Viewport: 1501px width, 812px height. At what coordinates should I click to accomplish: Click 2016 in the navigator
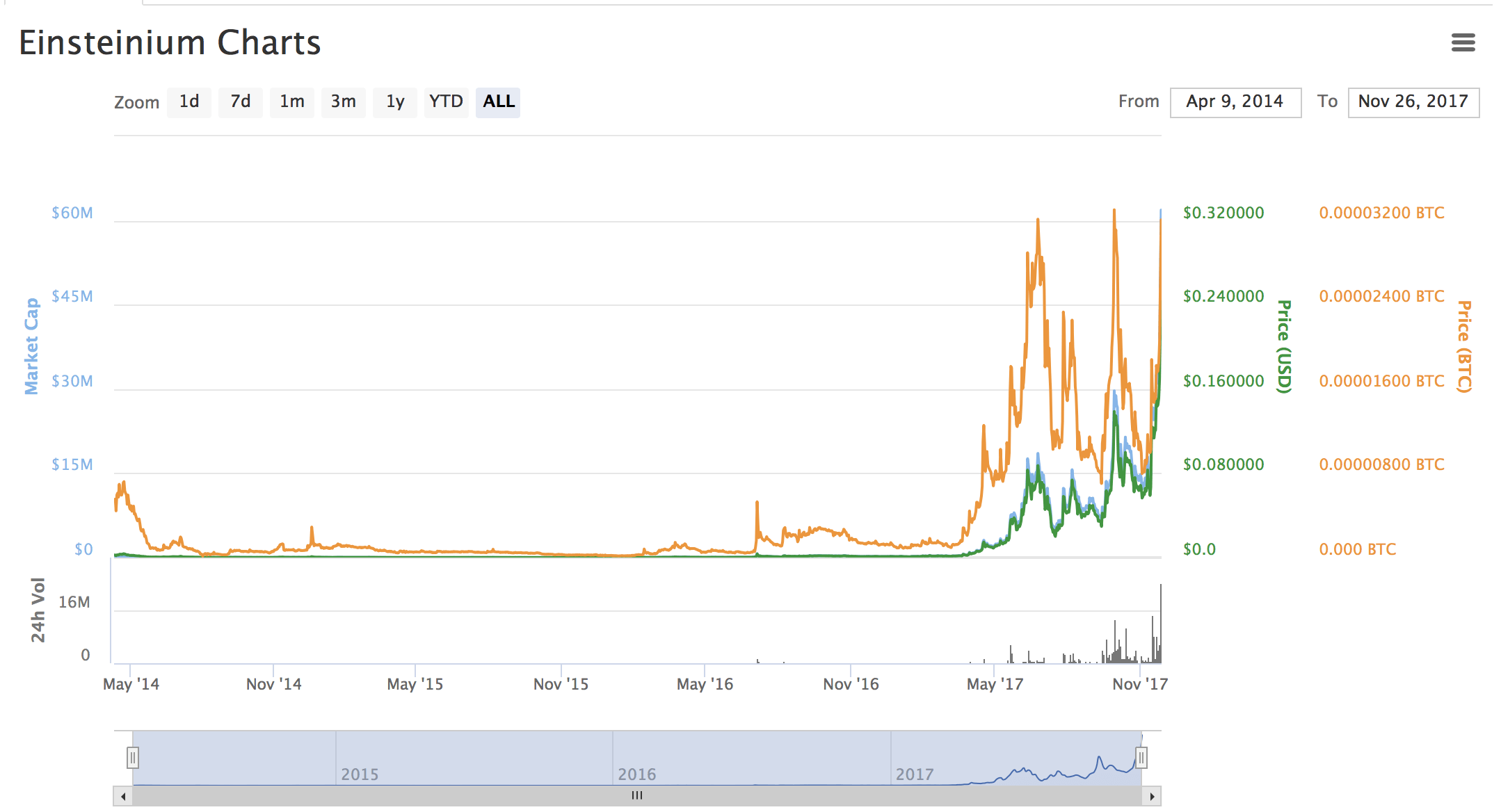pyautogui.click(x=636, y=774)
